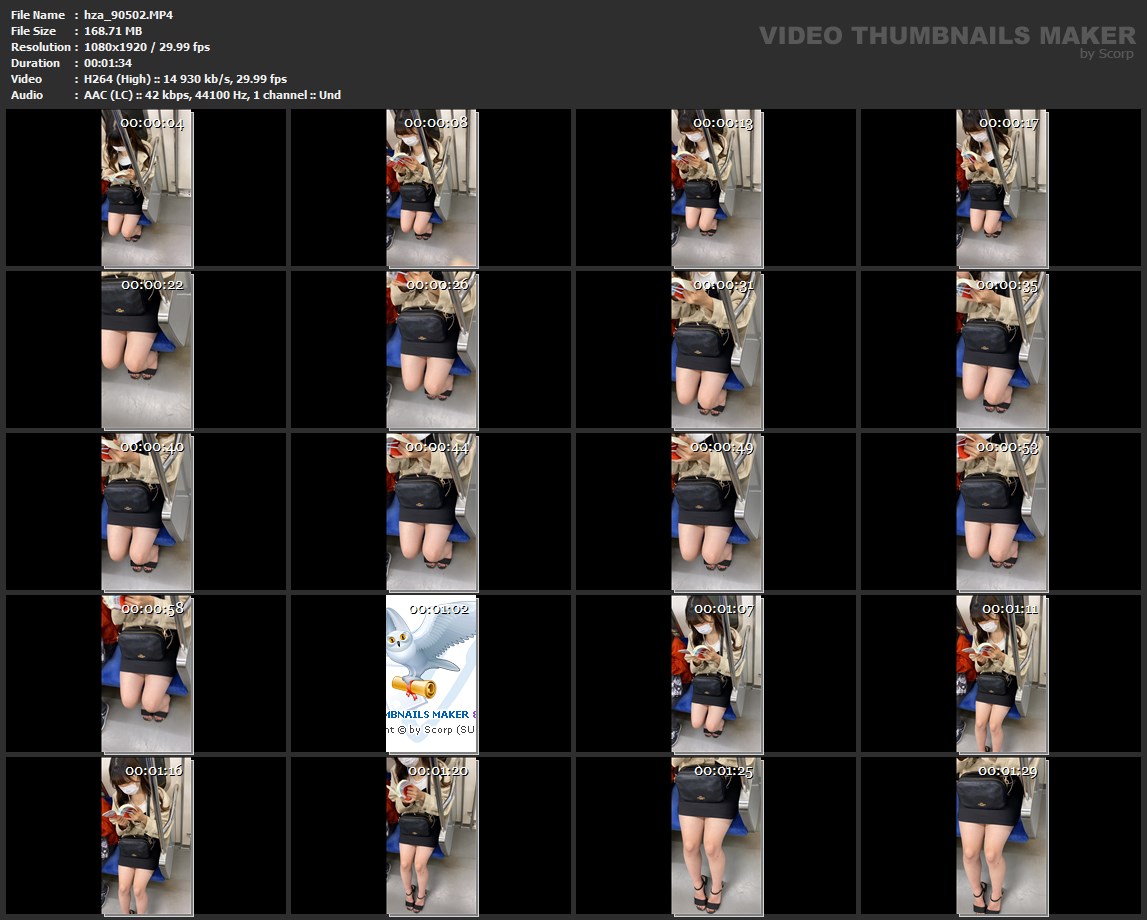
Task: Click the frame timestamped 00:00:35
Action: [1001, 350]
